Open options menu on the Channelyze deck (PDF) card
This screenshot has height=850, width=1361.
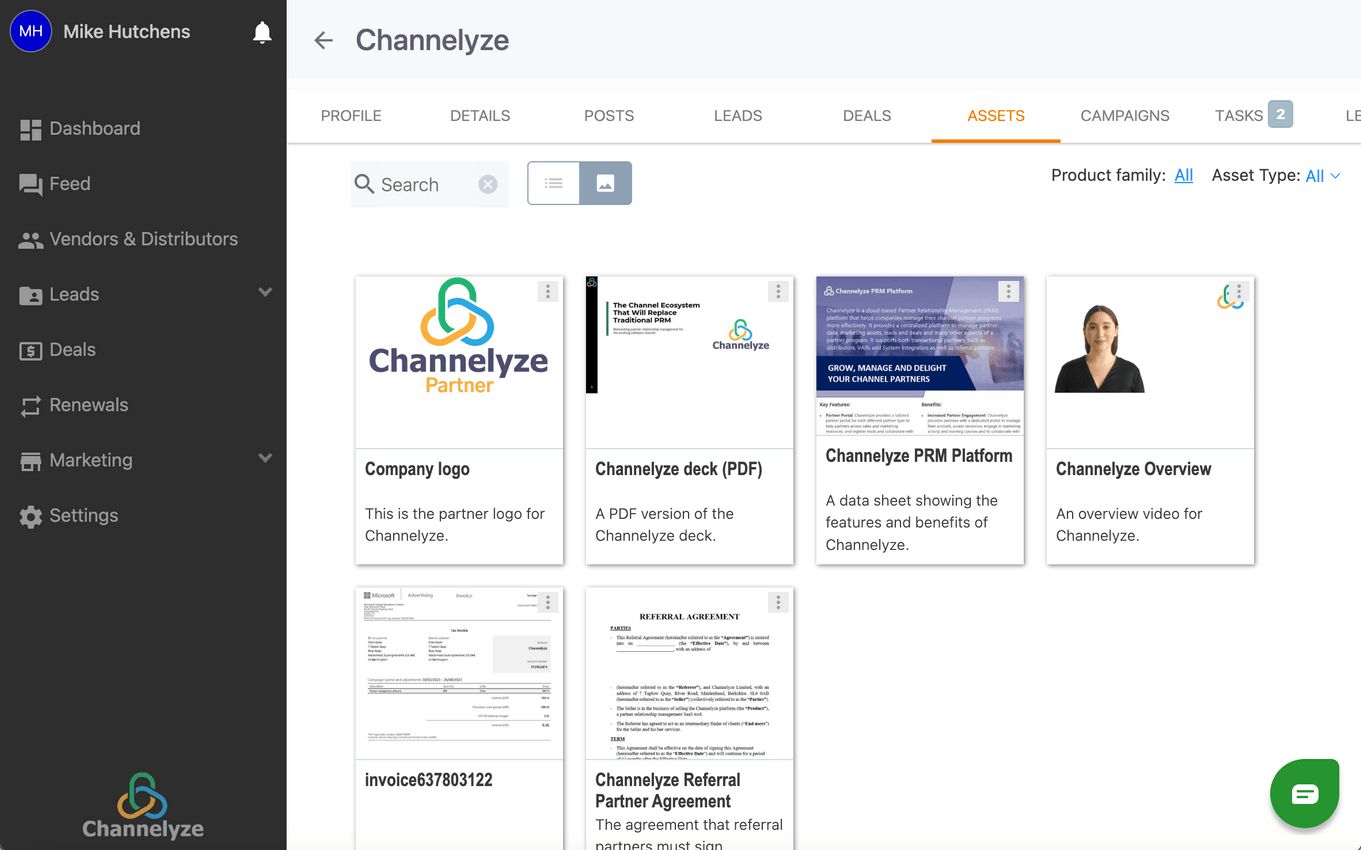click(778, 291)
